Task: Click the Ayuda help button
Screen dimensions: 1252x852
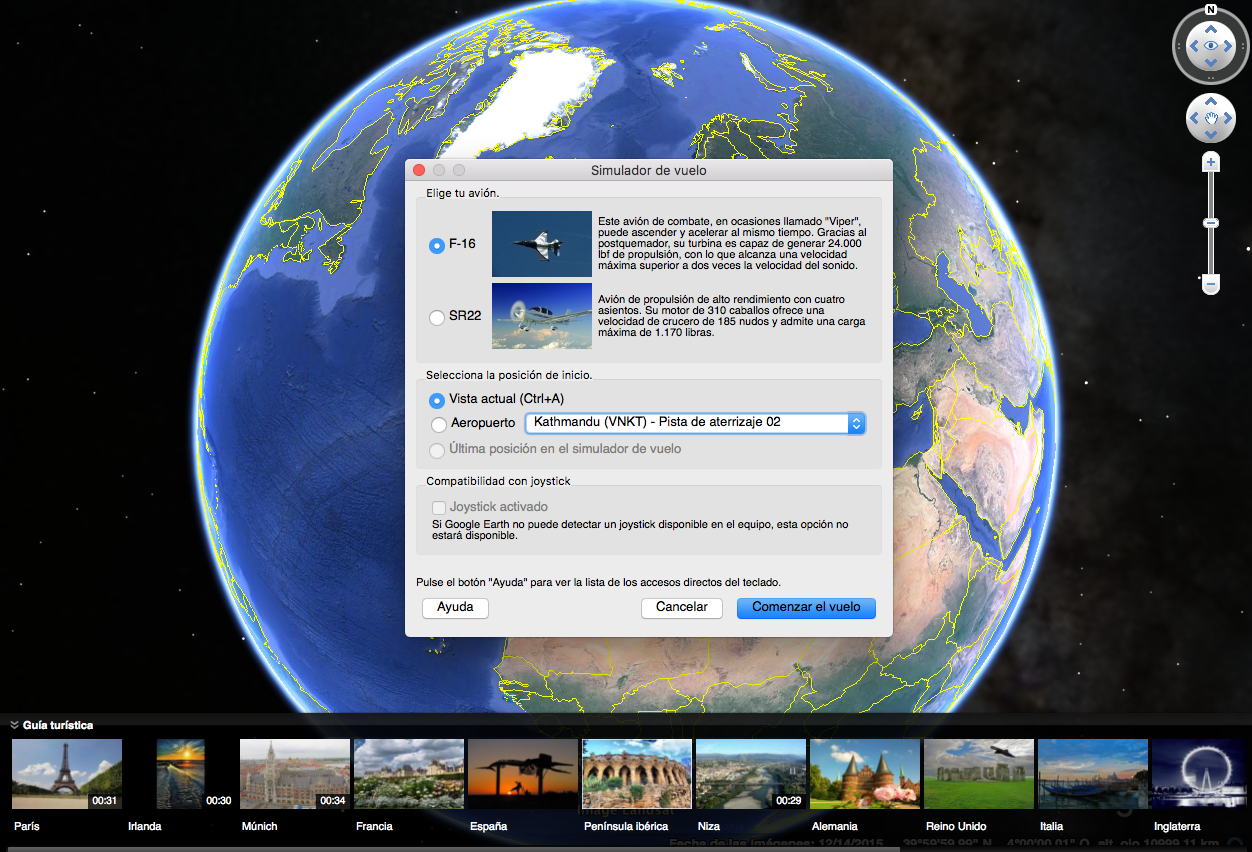Action: (x=455, y=608)
